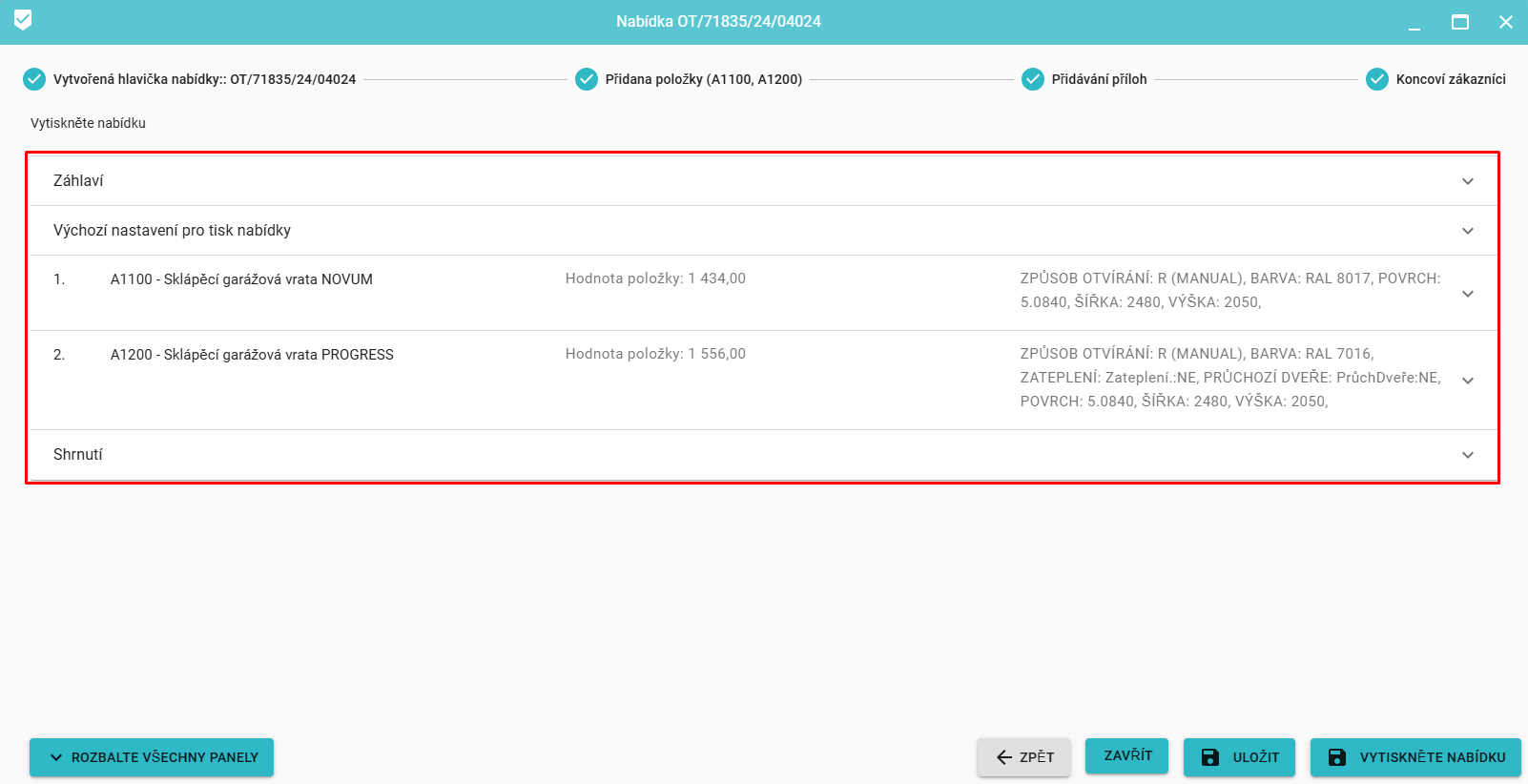This screenshot has width=1528, height=784.
Task: Expand the Shrnutí panel chevron
Action: pos(1468,455)
